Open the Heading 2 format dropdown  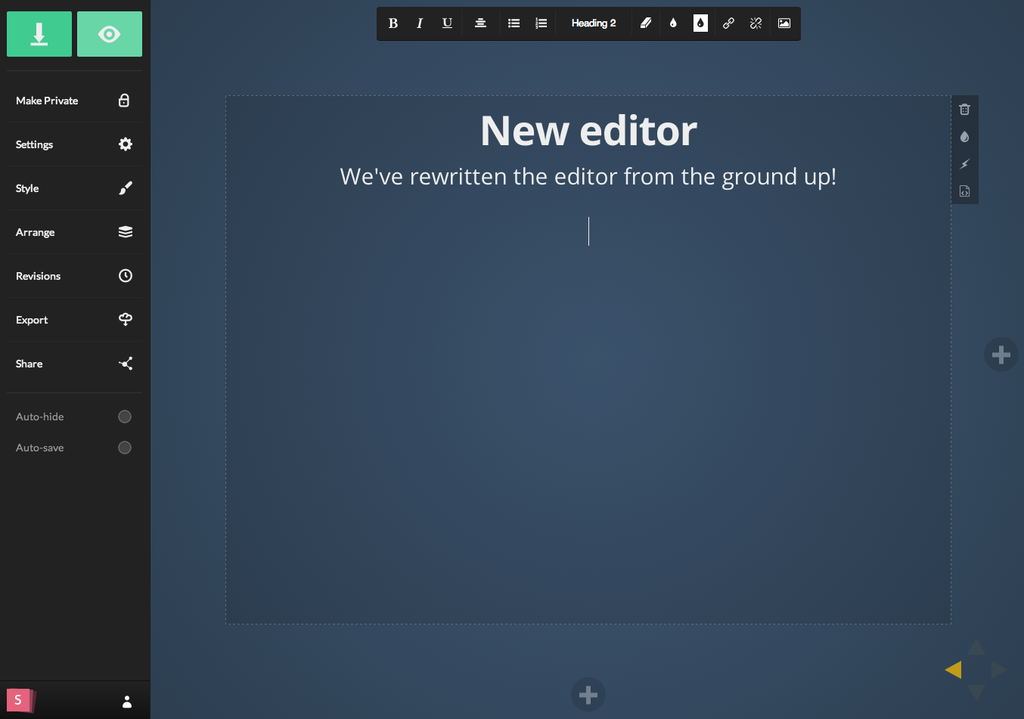(593, 23)
